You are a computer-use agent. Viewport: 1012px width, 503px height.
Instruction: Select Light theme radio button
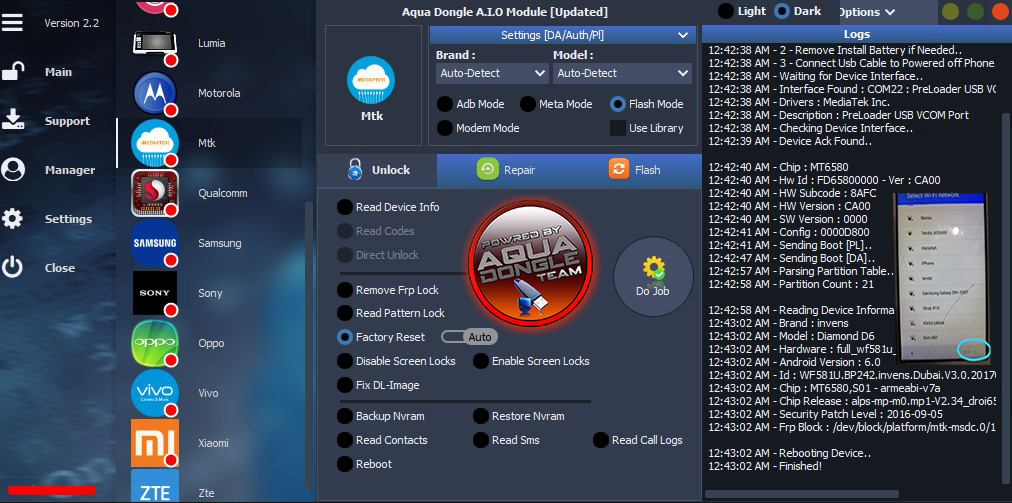(726, 11)
